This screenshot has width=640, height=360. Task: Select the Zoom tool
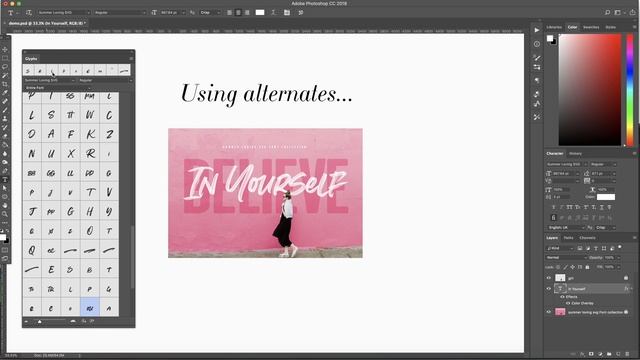click(x=5, y=214)
